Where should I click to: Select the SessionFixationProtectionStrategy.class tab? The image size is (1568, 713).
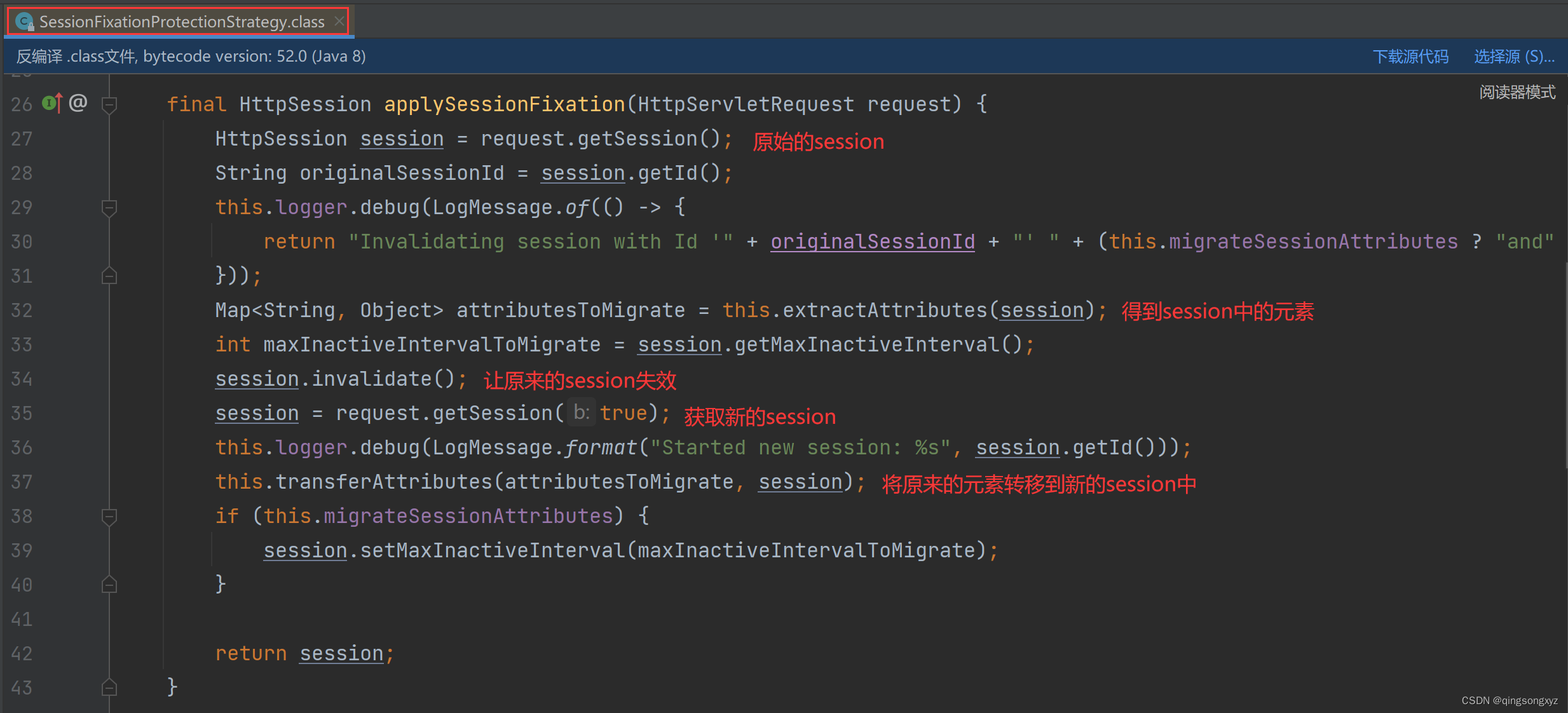pos(178,22)
